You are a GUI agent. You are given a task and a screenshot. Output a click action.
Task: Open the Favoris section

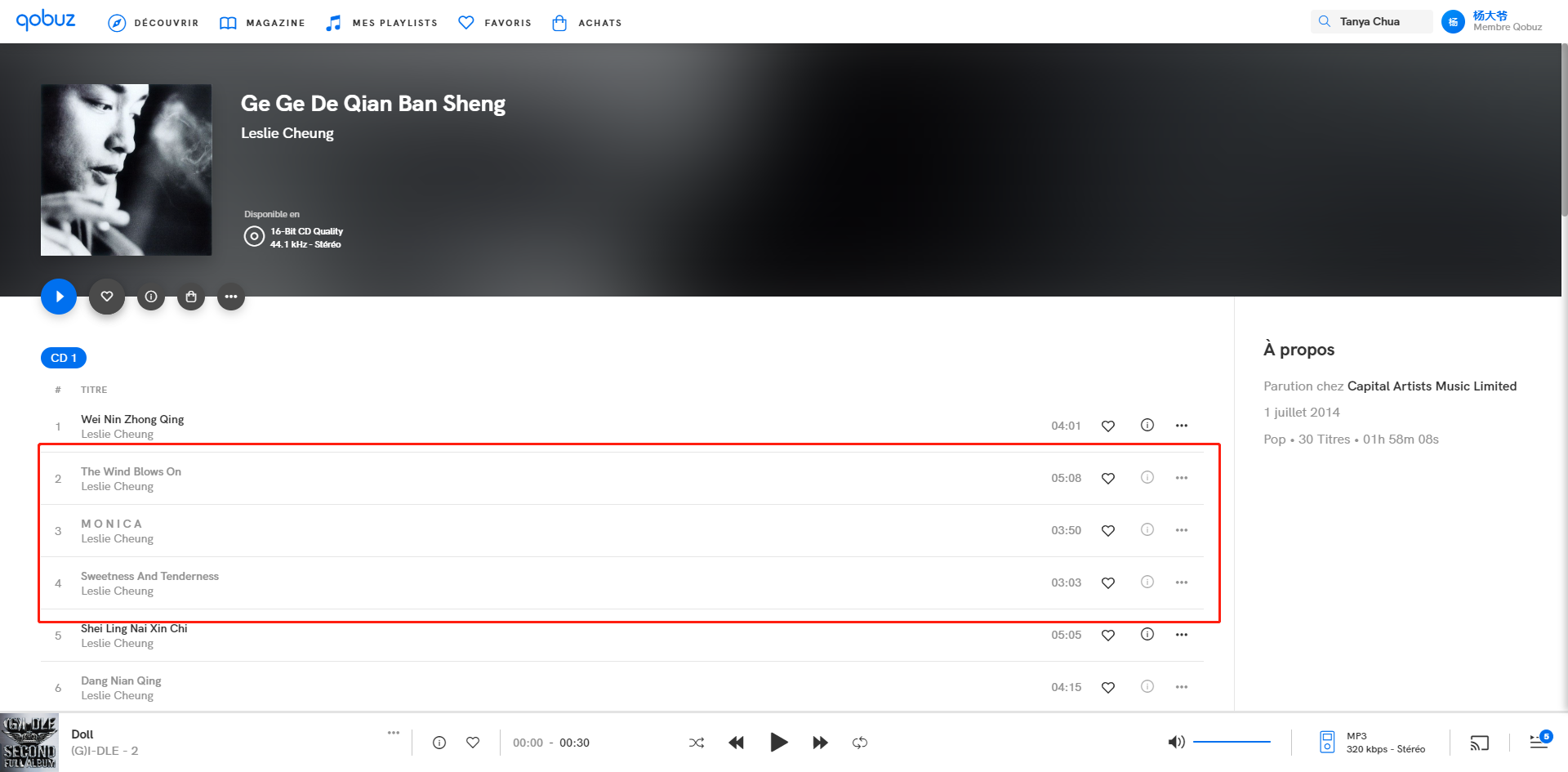point(495,23)
